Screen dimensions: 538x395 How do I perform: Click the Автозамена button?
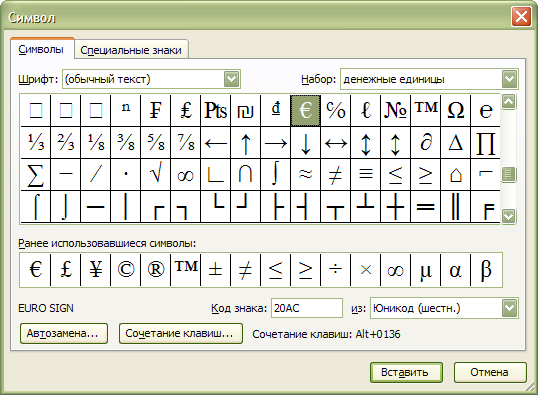[64, 333]
